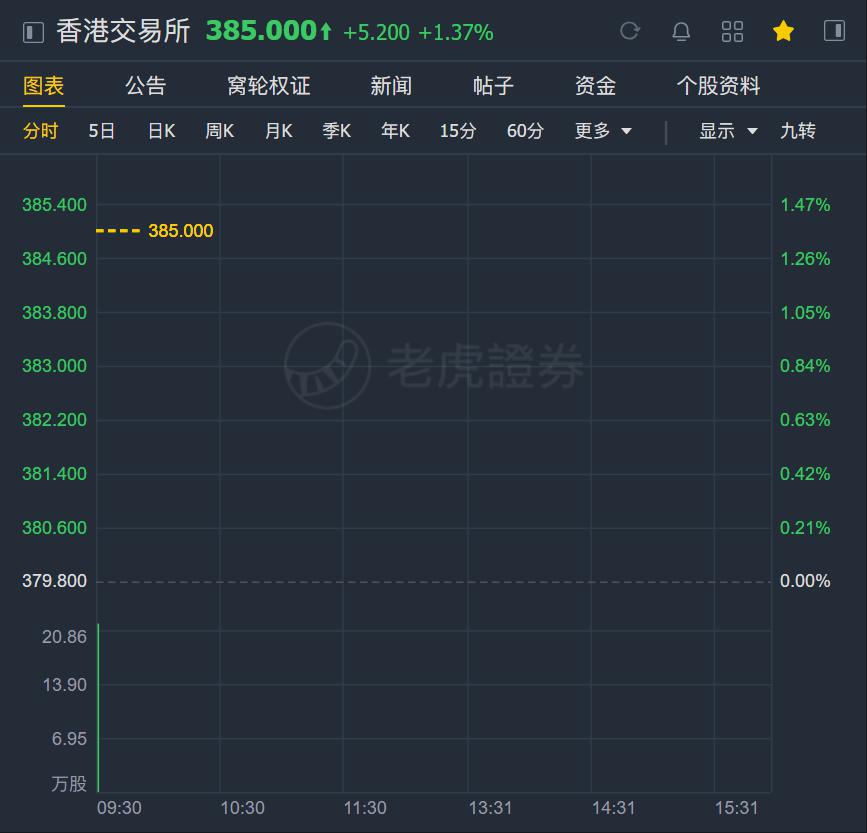Toggle the right sidebar panel icon
The width and height of the screenshot is (867, 833).
click(x=834, y=30)
